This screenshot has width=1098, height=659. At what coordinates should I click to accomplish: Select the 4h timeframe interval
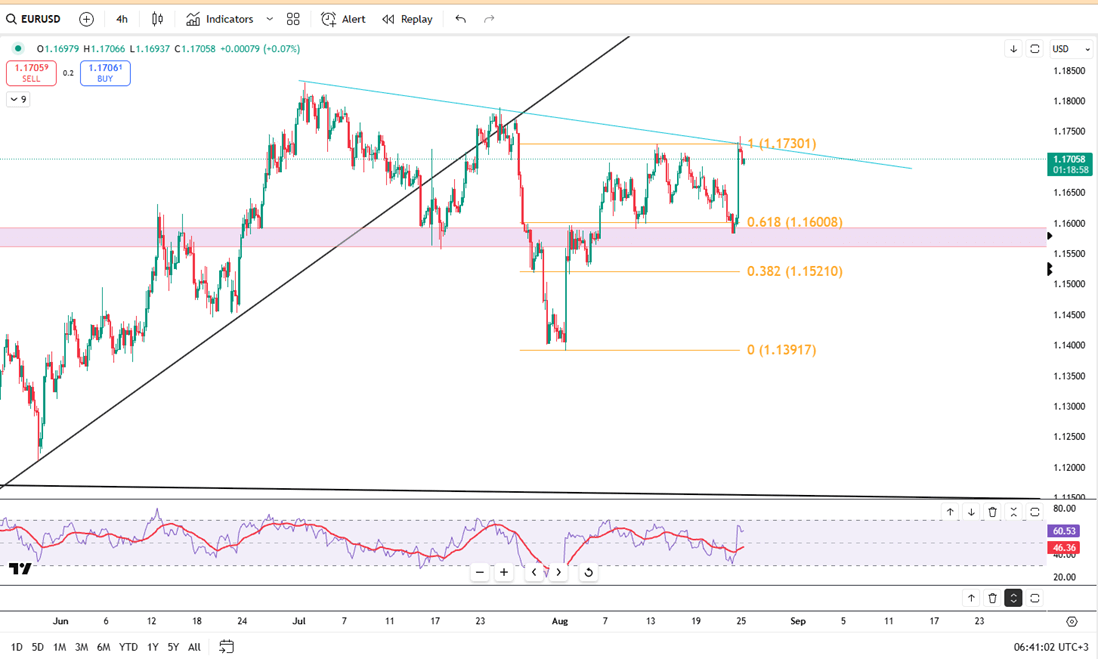coord(122,19)
